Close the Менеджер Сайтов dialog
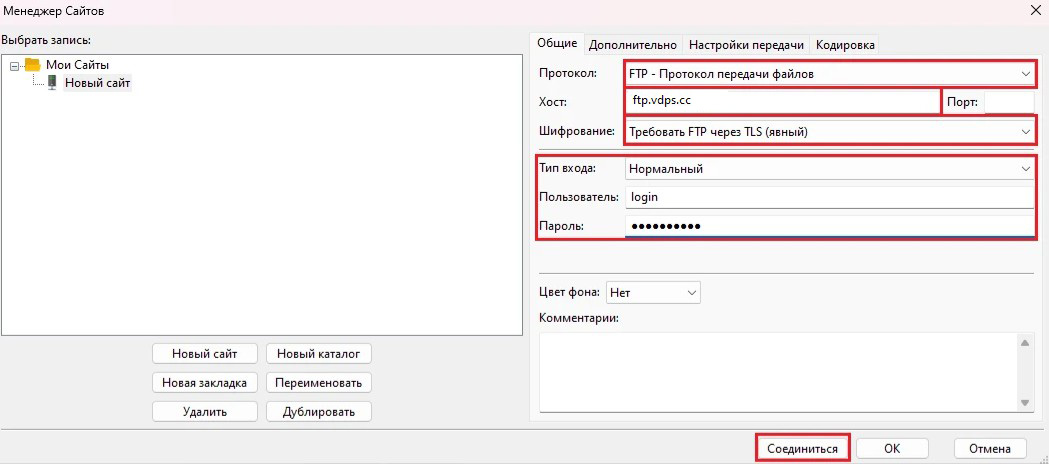The image size is (1049, 464). tap(1033, 11)
